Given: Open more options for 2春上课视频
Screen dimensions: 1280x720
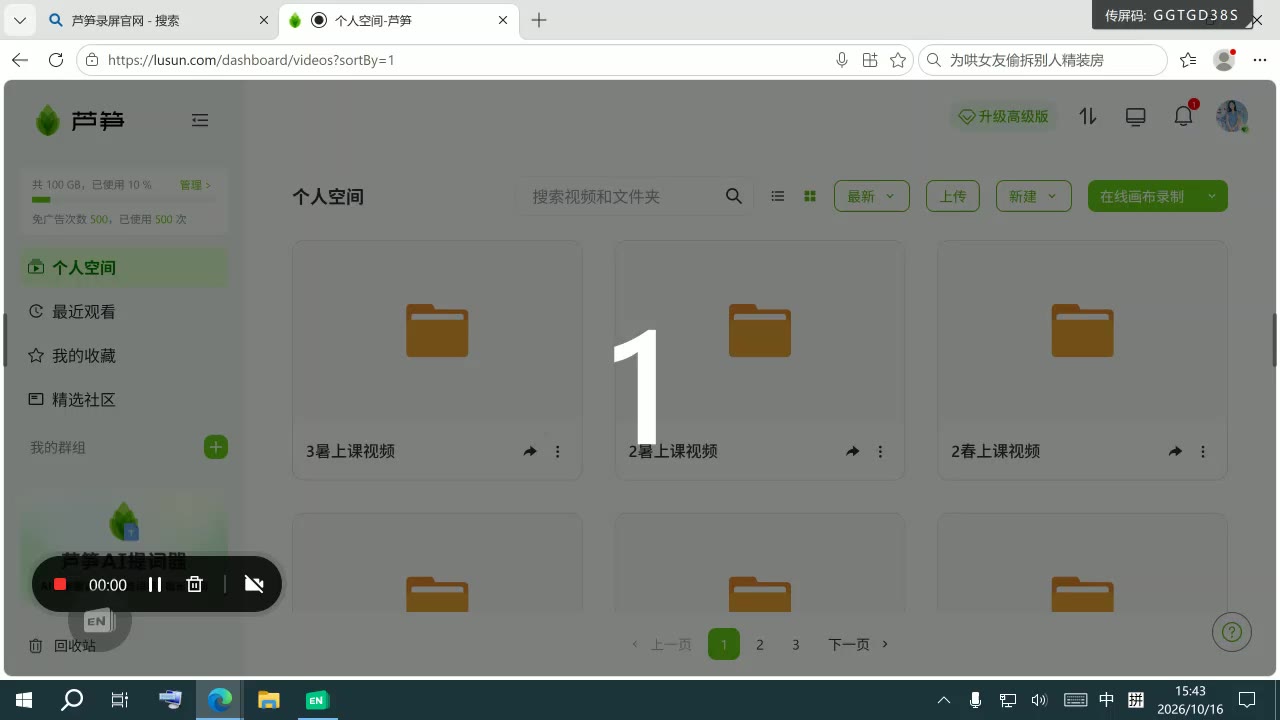Looking at the screenshot, I should tap(1203, 451).
